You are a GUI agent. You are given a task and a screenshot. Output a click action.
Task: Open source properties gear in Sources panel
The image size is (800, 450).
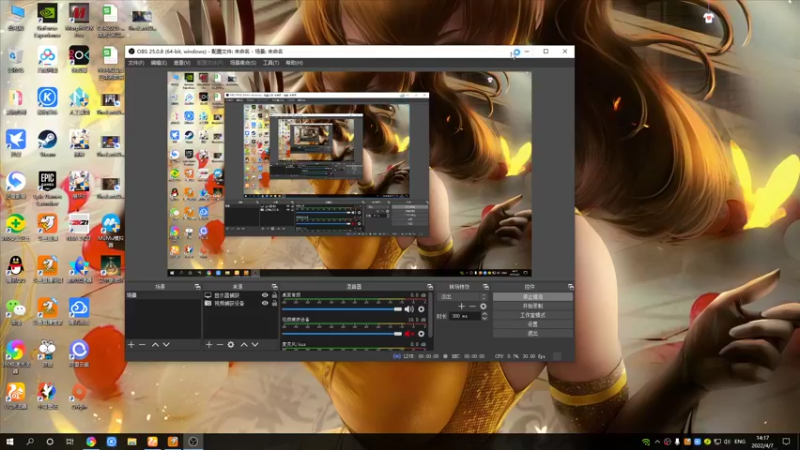(231, 345)
